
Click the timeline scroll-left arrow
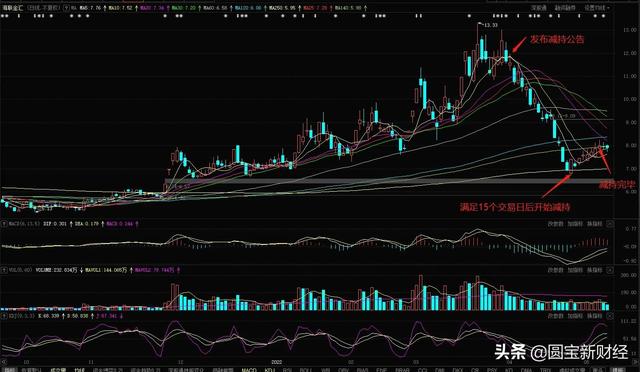(x=4, y=362)
